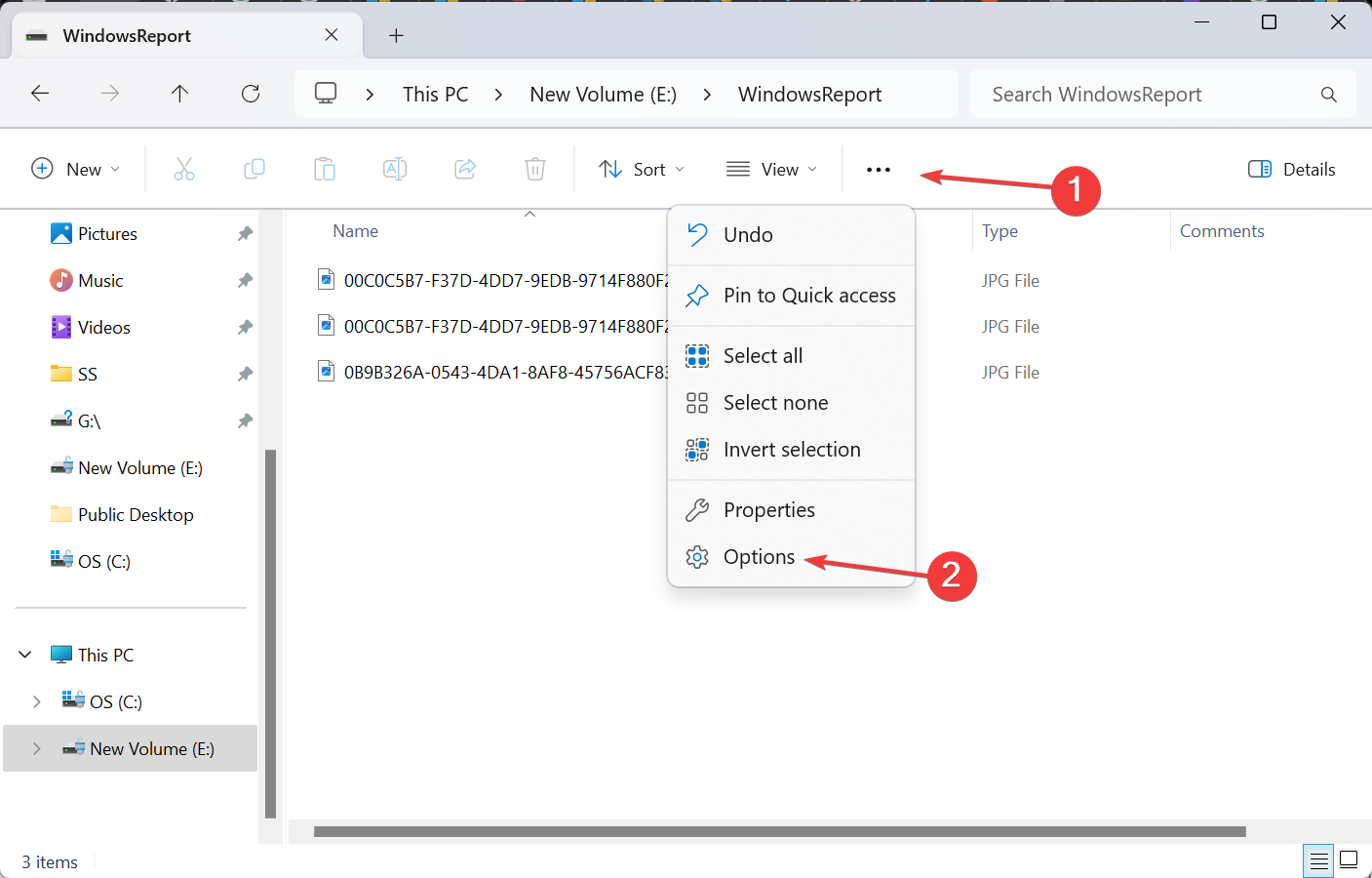Go back with the left arrow
Viewport: 1372px width, 878px height.
(x=40, y=94)
